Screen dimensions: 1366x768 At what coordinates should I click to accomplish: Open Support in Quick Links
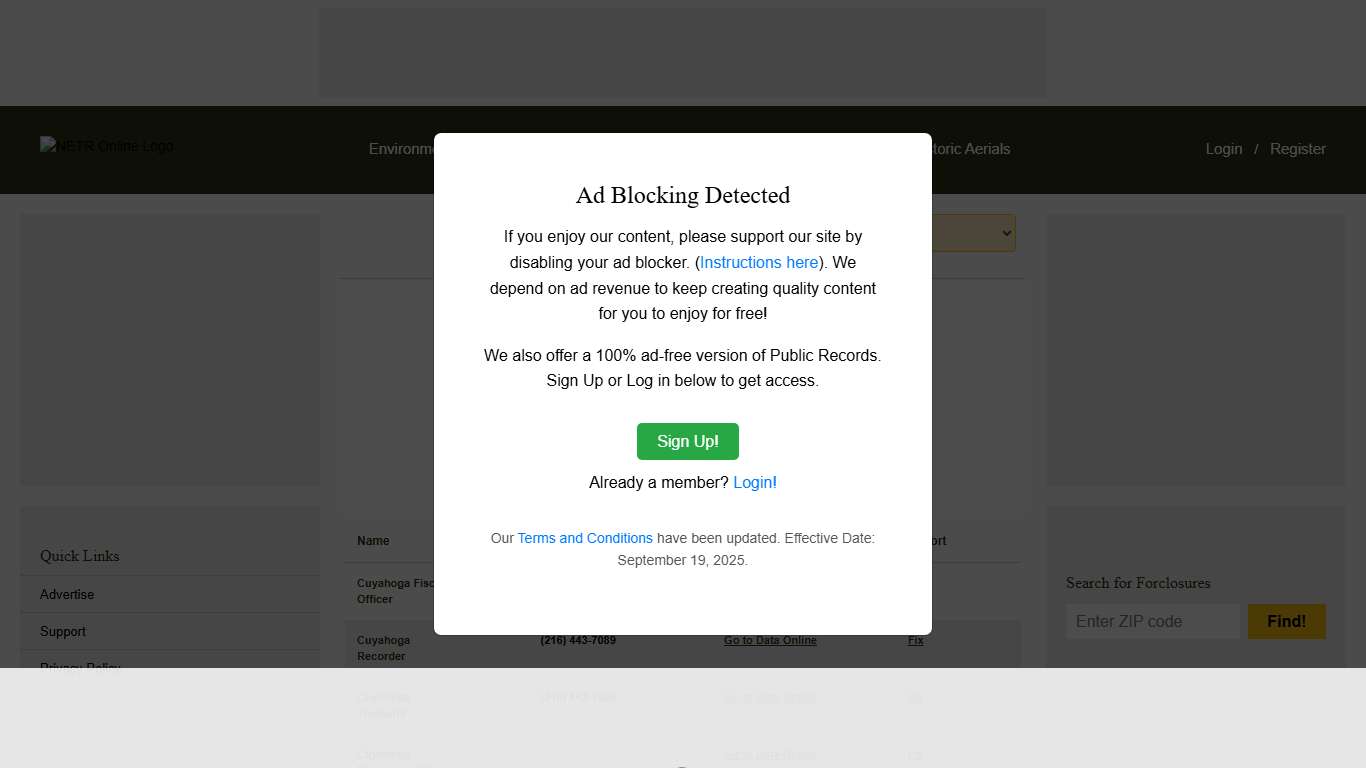pyautogui.click(x=63, y=631)
